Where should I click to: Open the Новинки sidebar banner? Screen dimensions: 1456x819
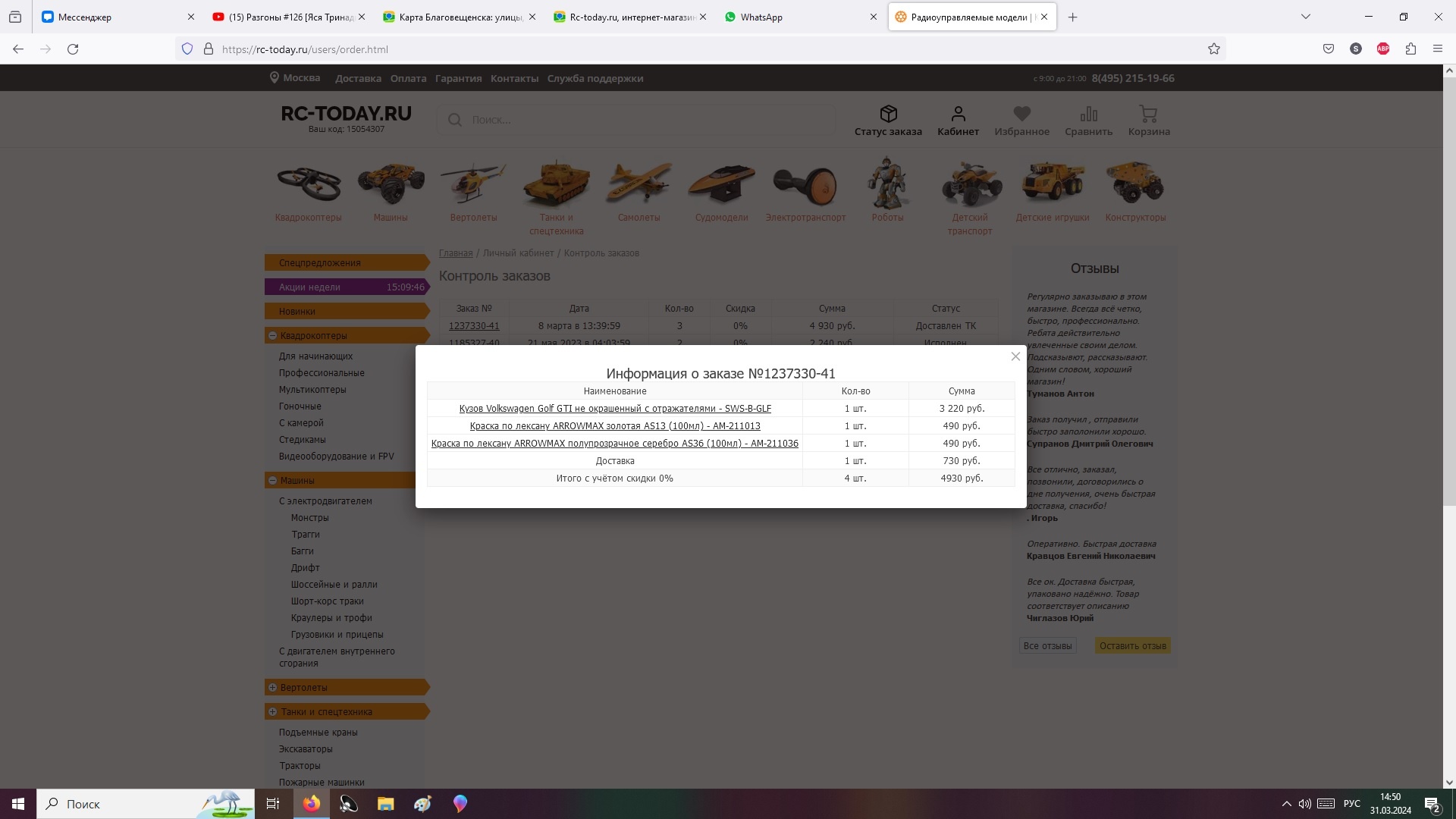click(347, 312)
